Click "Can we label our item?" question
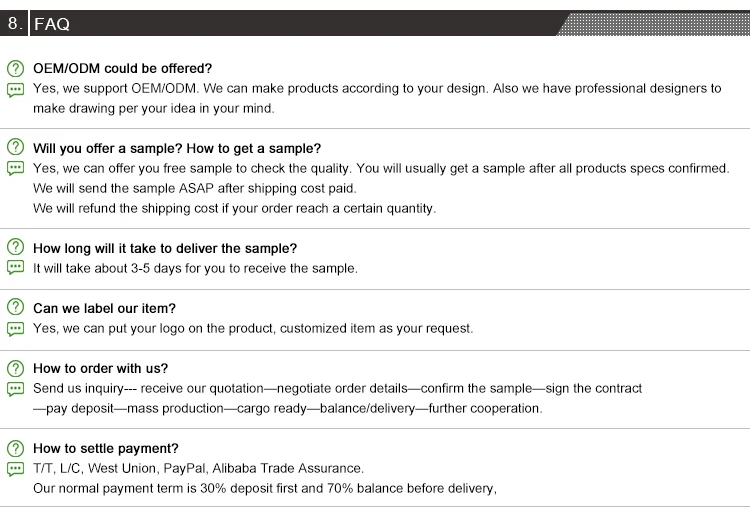 tap(105, 308)
